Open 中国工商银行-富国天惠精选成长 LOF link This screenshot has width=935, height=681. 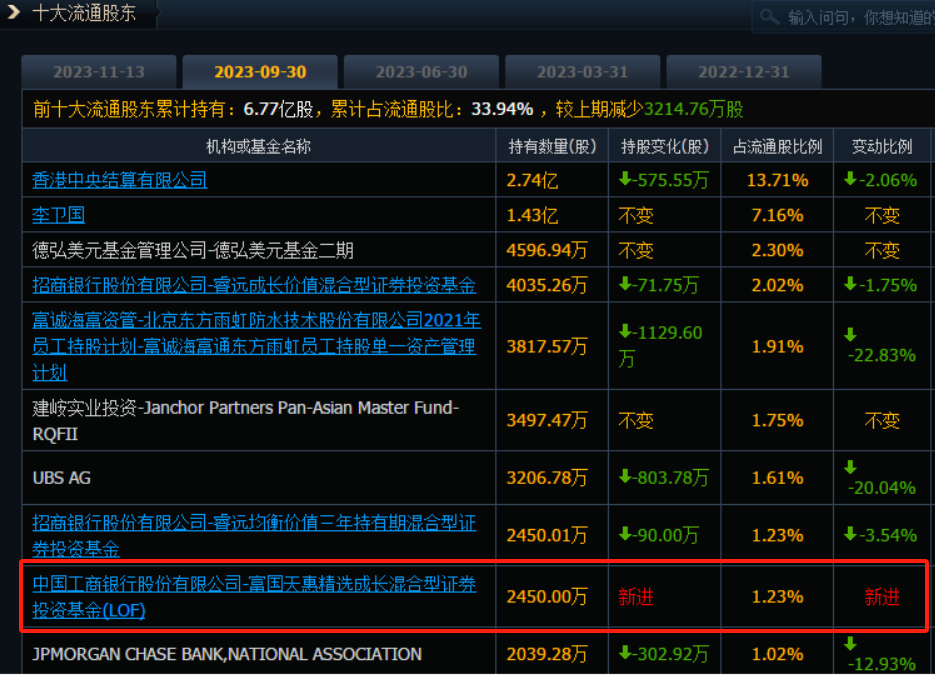click(x=254, y=597)
